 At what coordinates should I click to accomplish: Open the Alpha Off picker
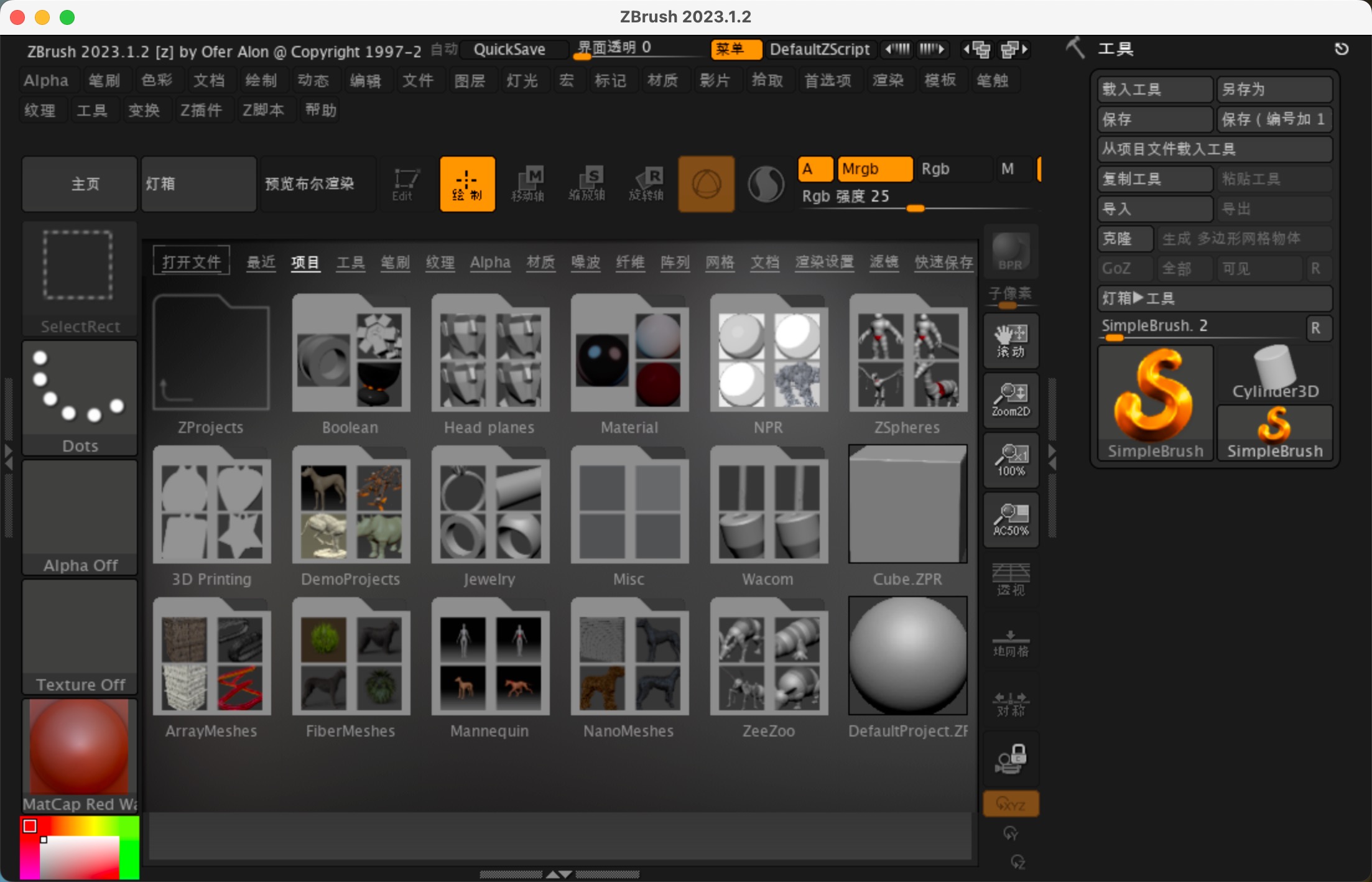79,518
